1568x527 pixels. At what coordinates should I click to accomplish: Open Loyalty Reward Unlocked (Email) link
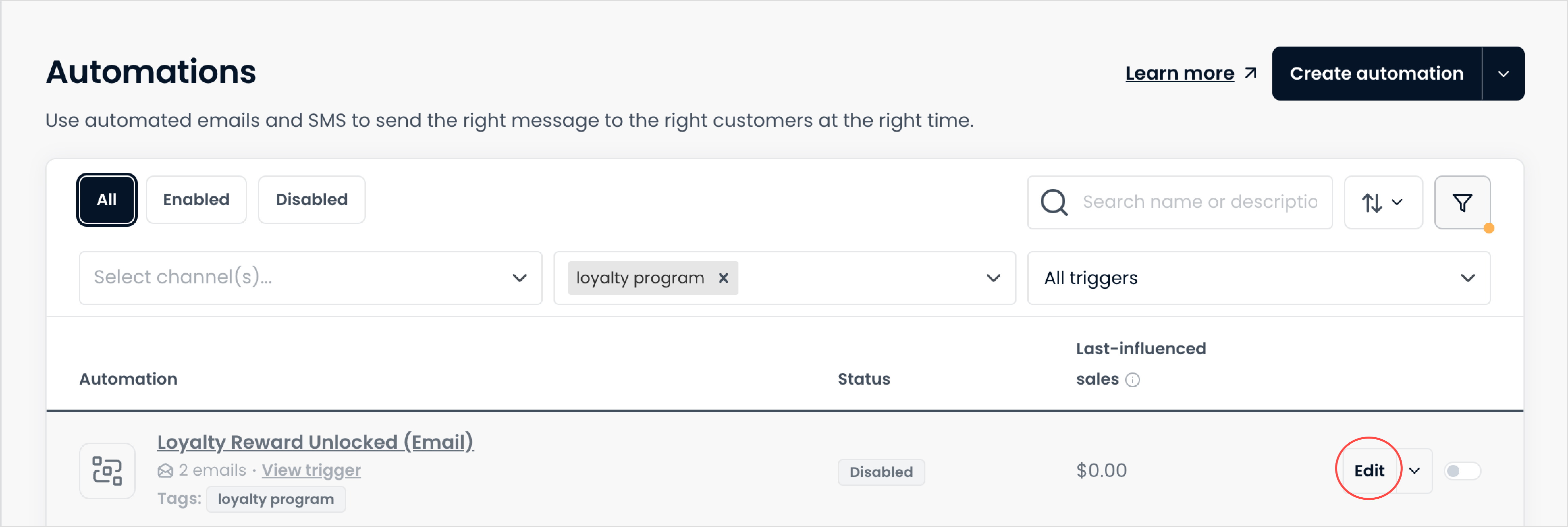[x=315, y=442]
